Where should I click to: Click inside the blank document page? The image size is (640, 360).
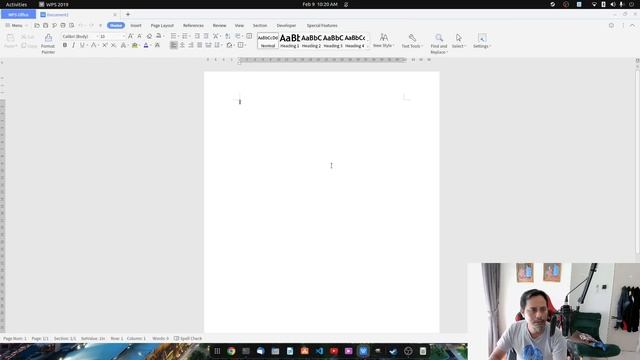tap(322, 202)
